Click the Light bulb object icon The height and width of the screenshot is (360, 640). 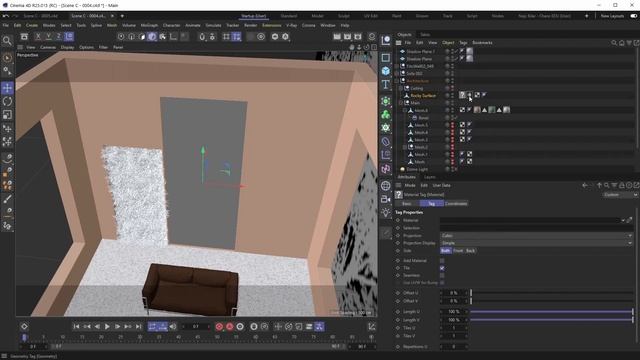pyautogui.click(x=386, y=212)
